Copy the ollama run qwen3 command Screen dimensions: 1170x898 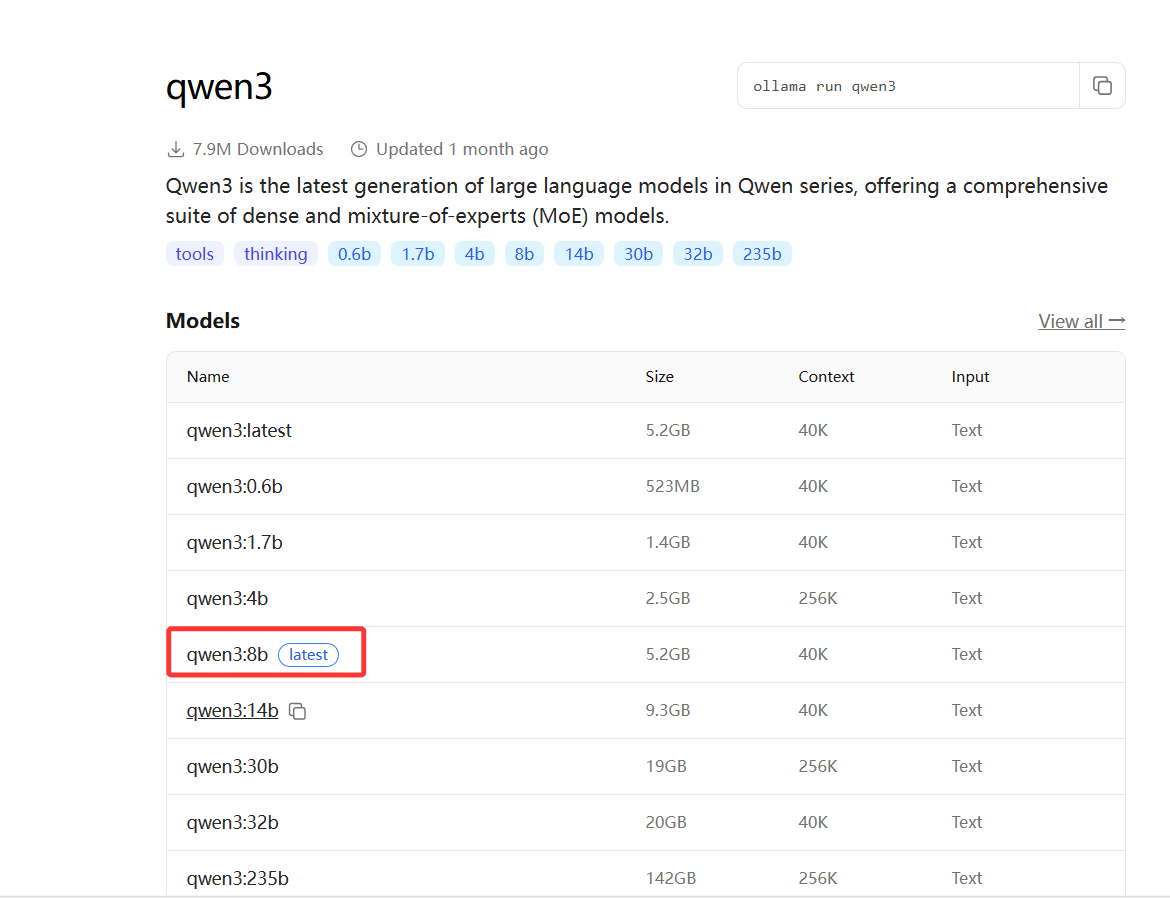(x=1102, y=86)
